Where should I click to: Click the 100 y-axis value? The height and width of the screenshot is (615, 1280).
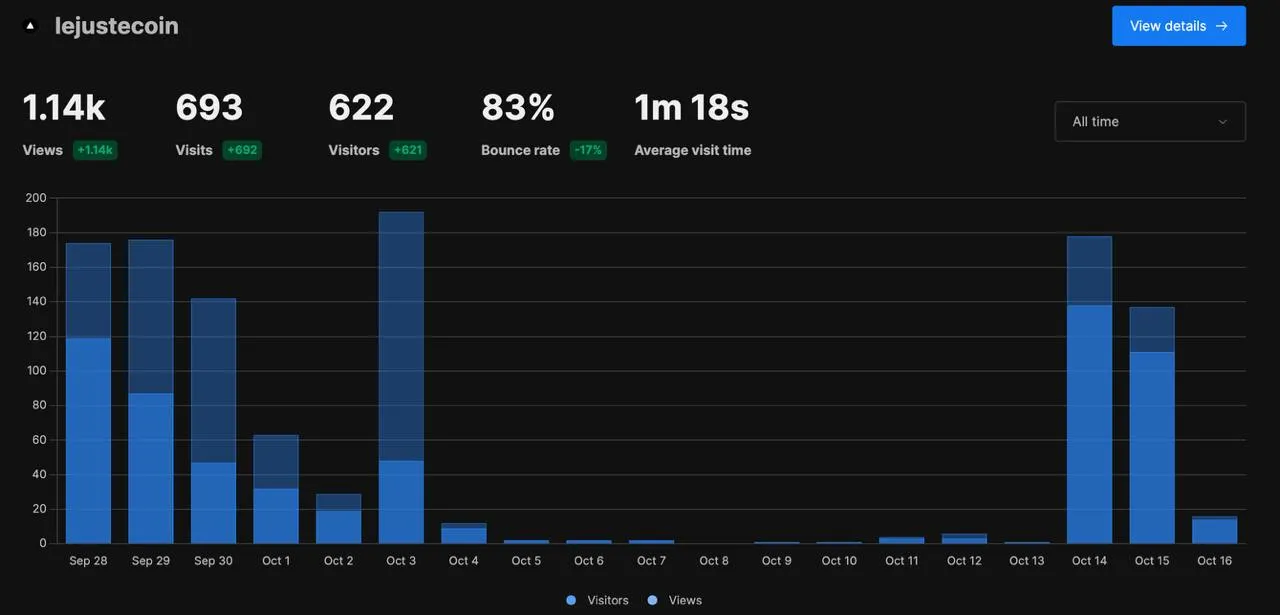tap(36, 370)
